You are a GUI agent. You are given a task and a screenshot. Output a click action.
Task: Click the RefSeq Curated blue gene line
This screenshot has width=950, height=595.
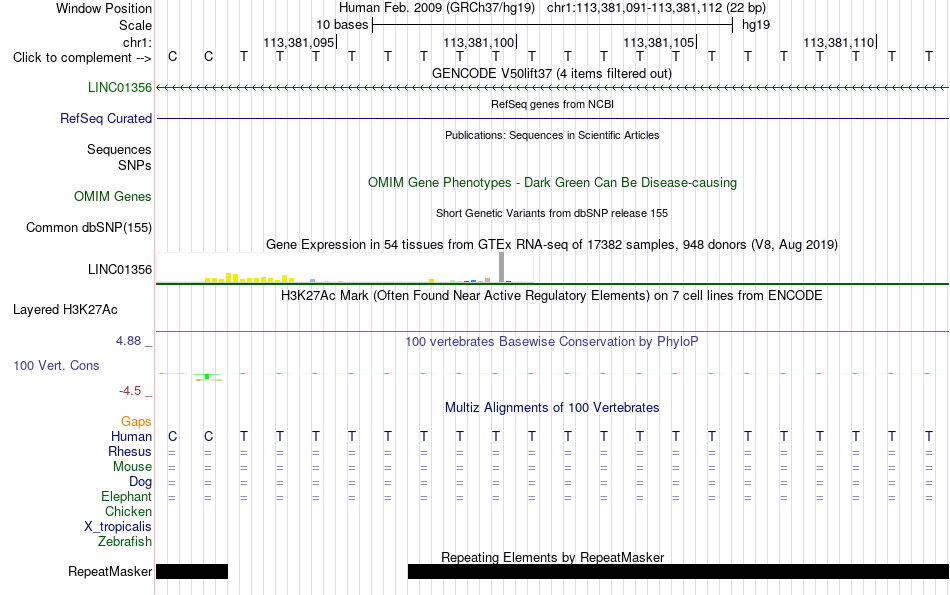pos(553,119)
